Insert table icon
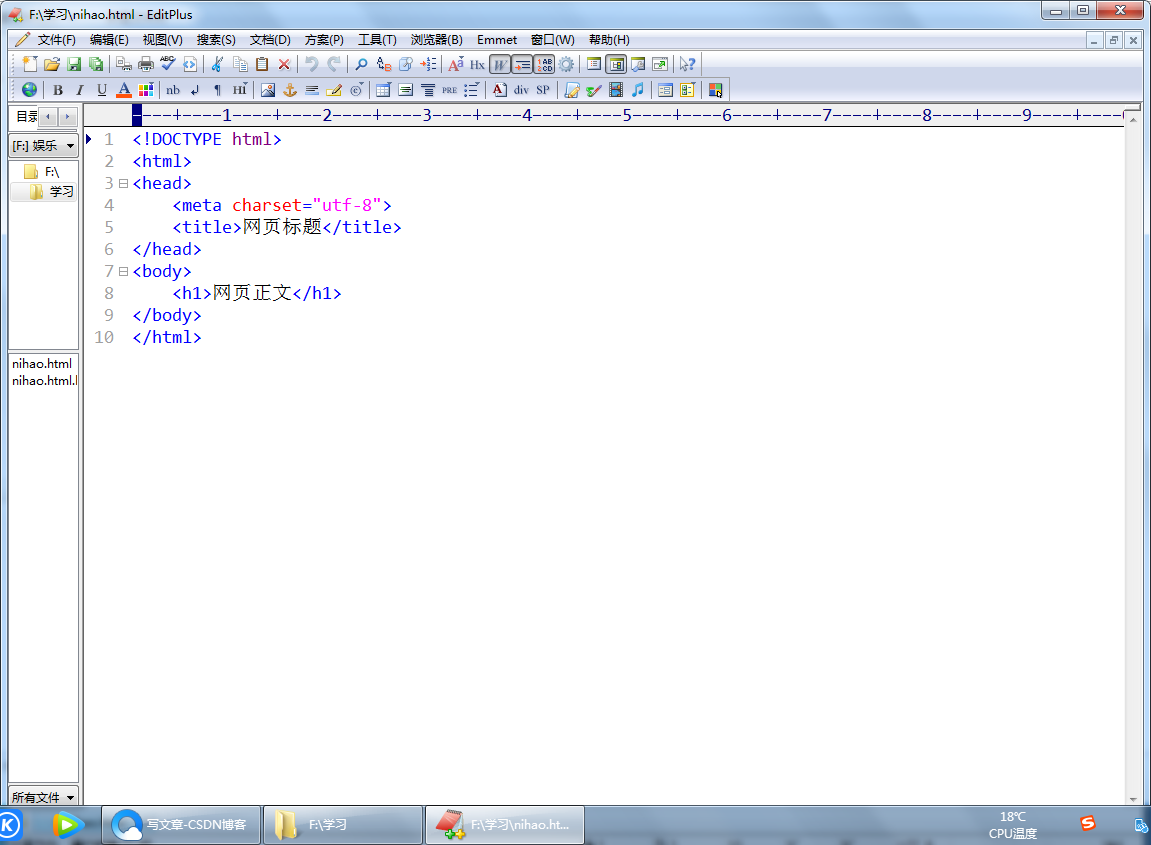The image size is (1151, 845). pyautogui.click(x=383, y=90)
